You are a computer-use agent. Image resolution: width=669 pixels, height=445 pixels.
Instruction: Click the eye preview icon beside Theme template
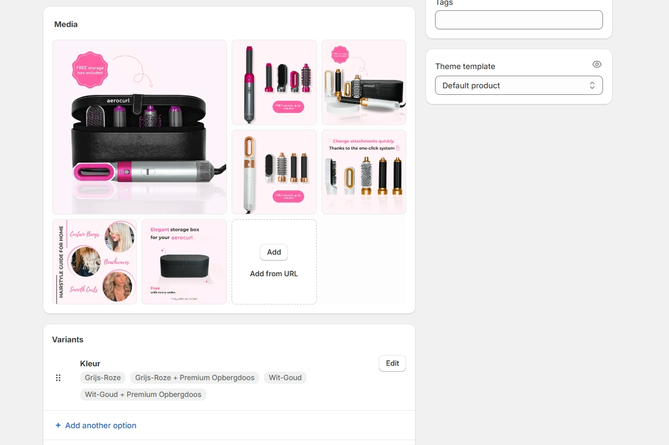click(596, 64)
